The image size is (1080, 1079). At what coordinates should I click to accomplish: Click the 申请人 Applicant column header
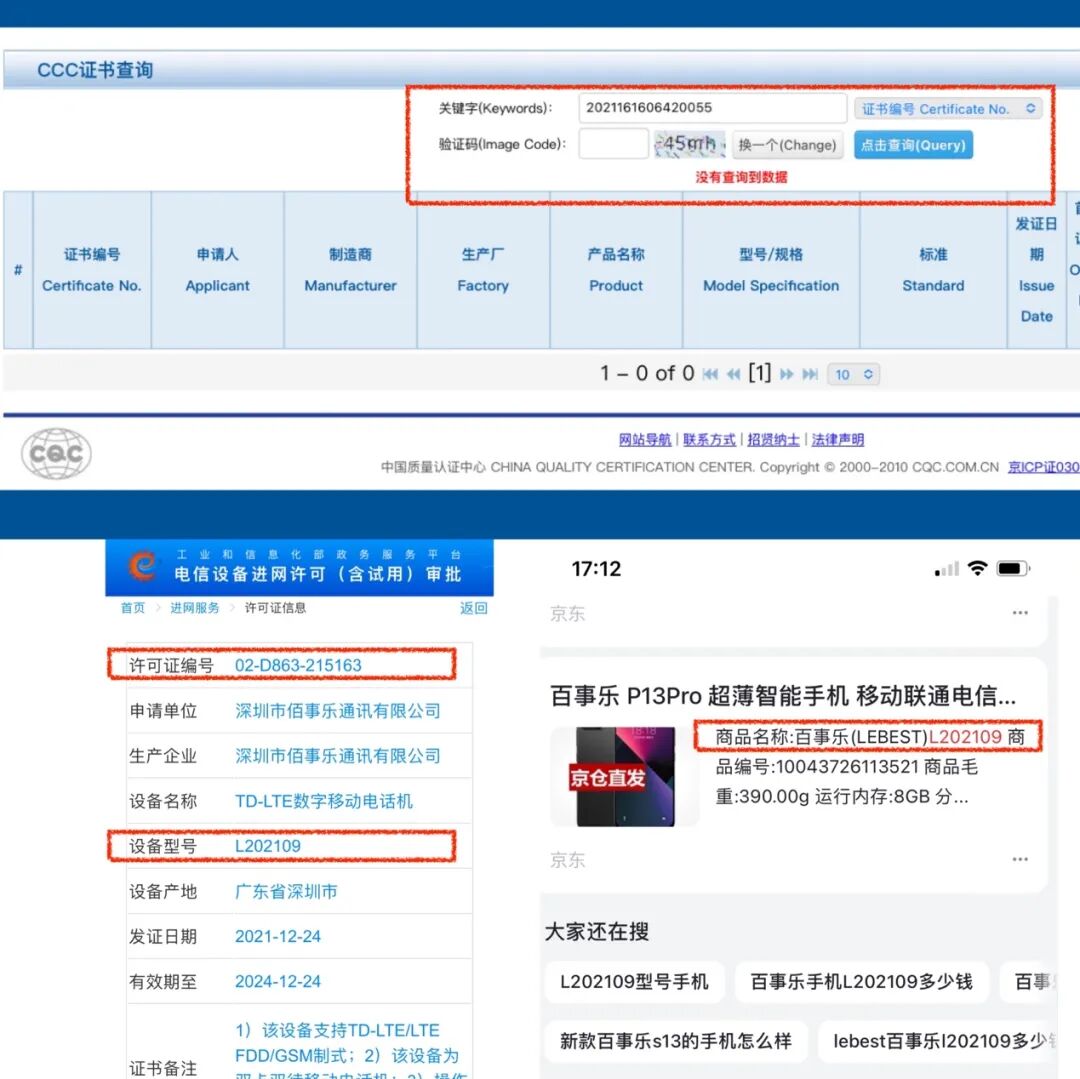pyautogui.click(x=218, y=270)
